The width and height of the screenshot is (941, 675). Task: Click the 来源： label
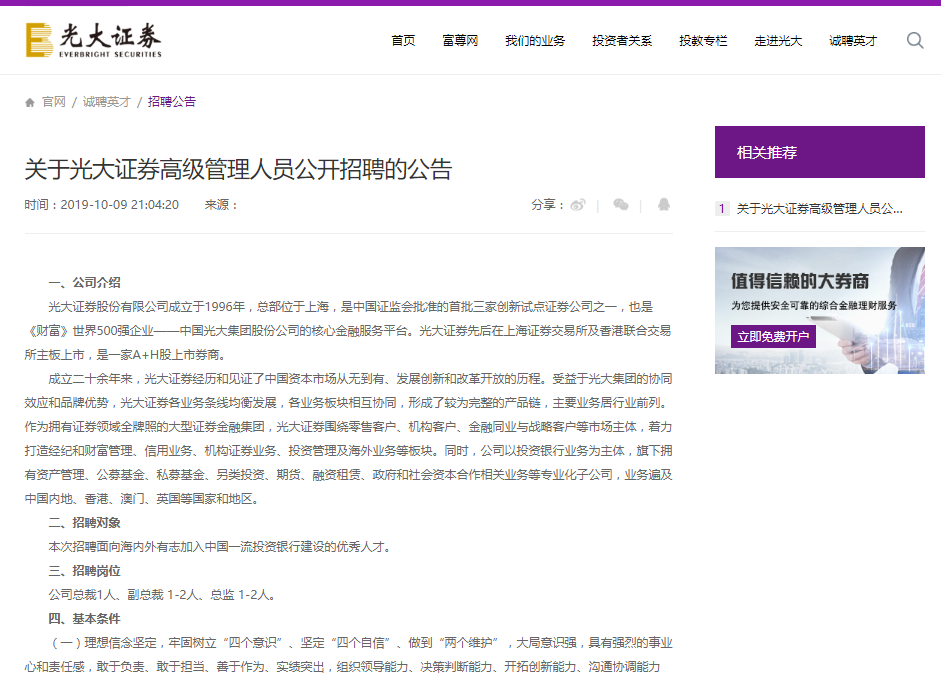coord(221,205)
